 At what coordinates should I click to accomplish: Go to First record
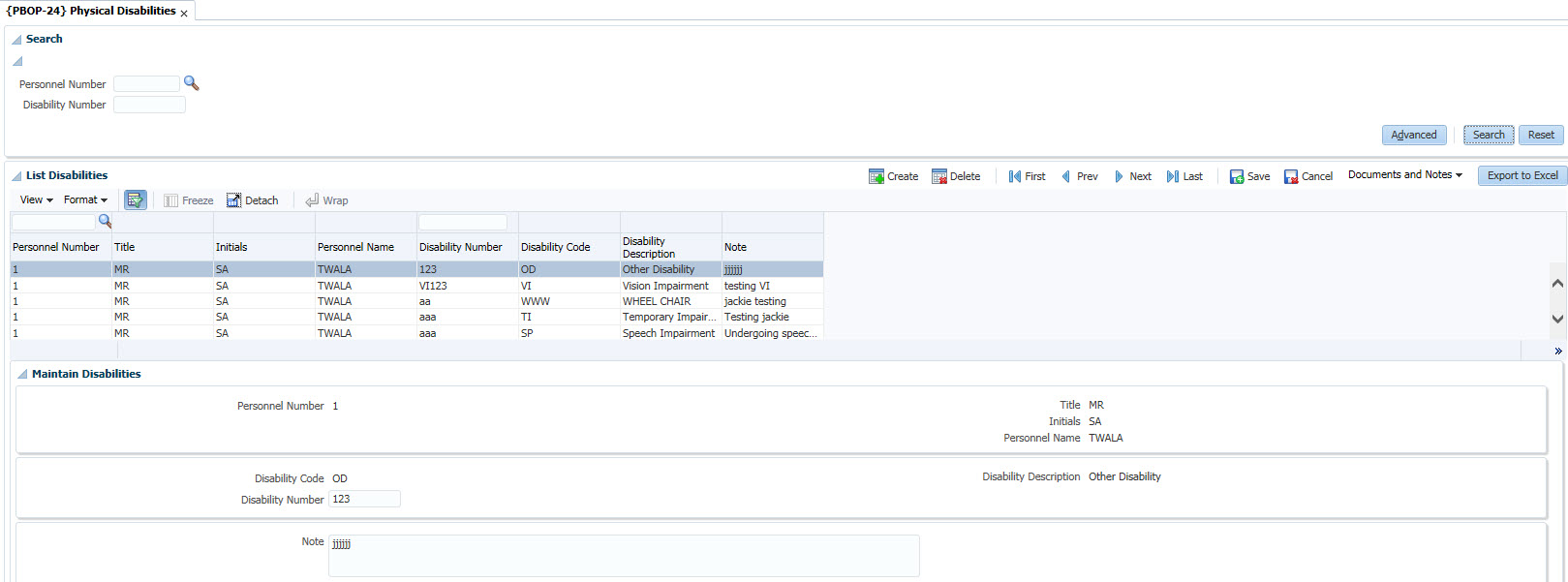[1015, 176]
